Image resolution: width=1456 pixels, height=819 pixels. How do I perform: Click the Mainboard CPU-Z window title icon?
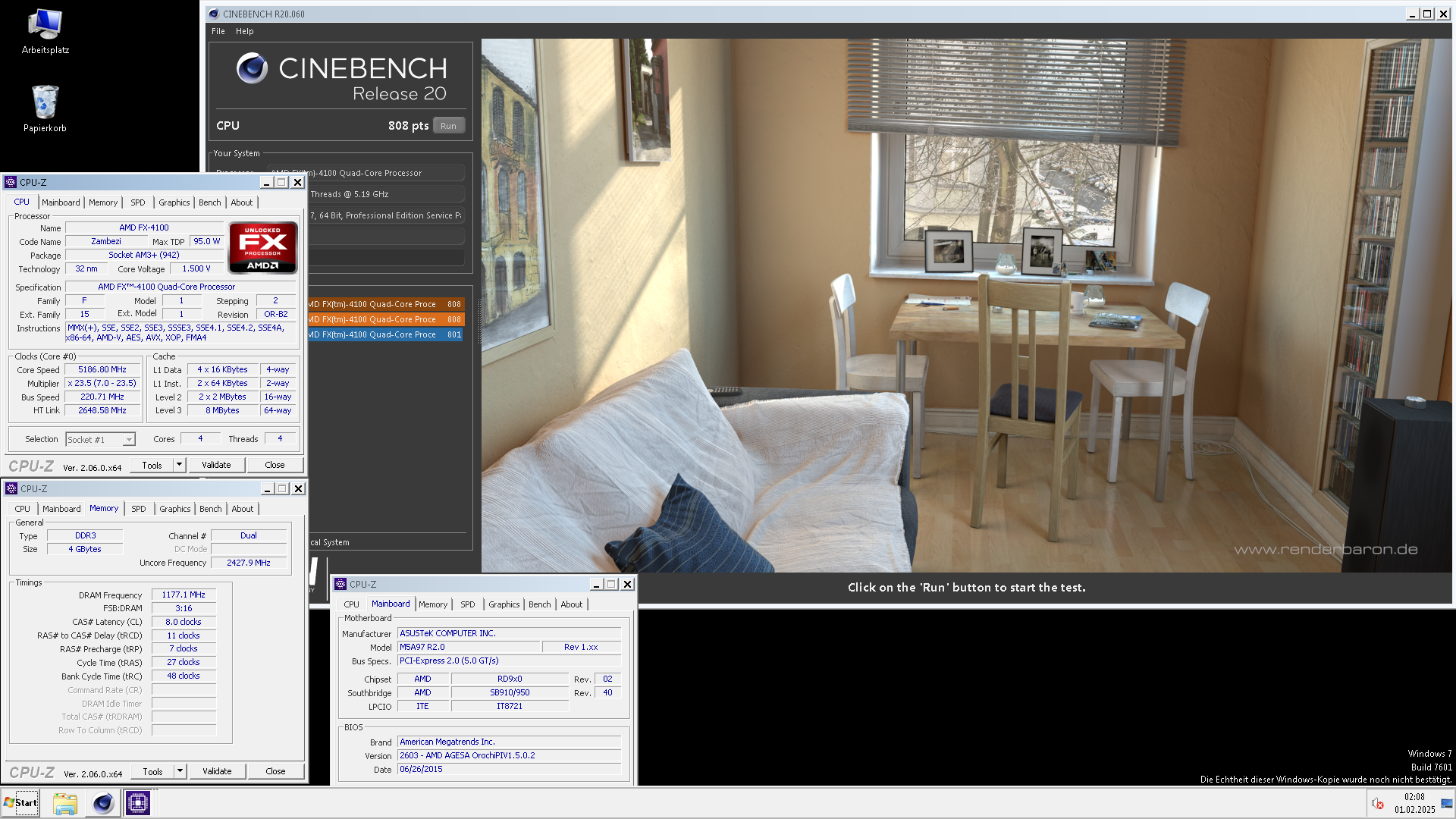point(340,584)
